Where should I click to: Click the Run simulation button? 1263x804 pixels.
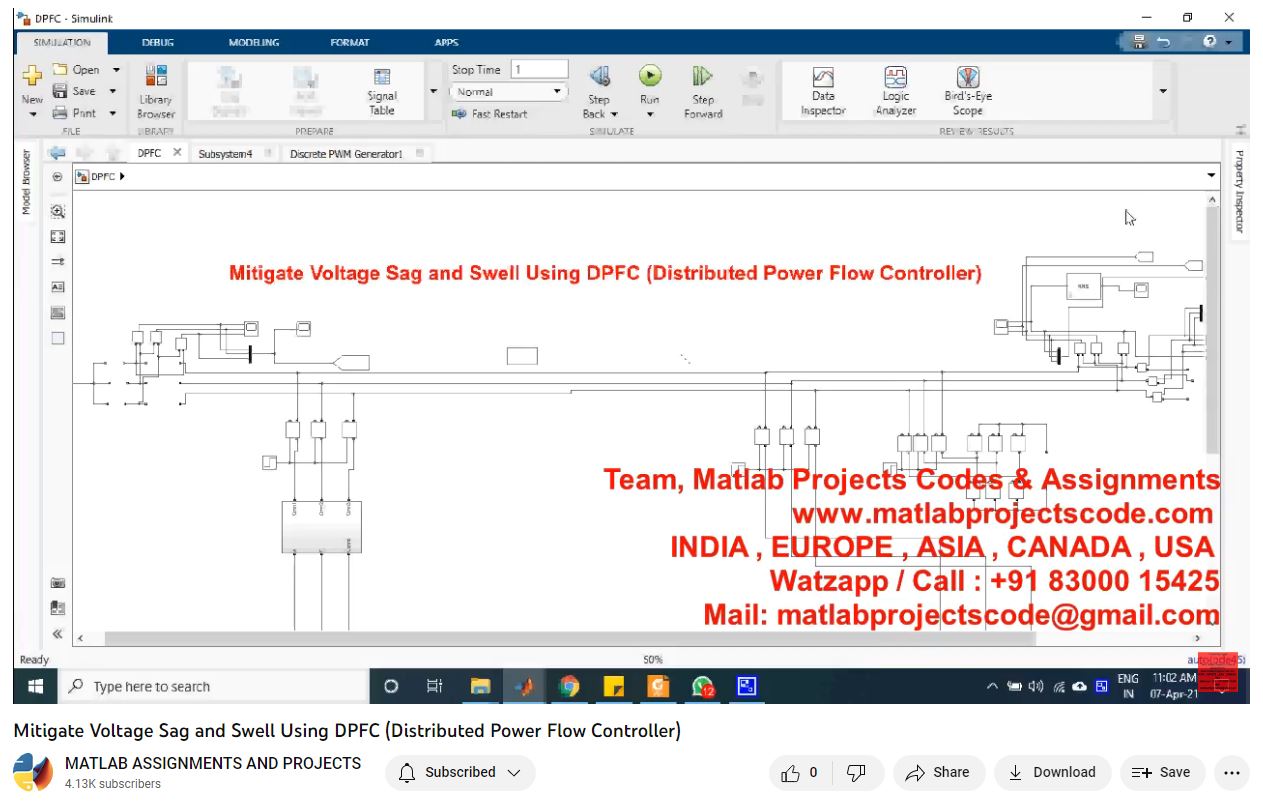click(x=650, y=77)
